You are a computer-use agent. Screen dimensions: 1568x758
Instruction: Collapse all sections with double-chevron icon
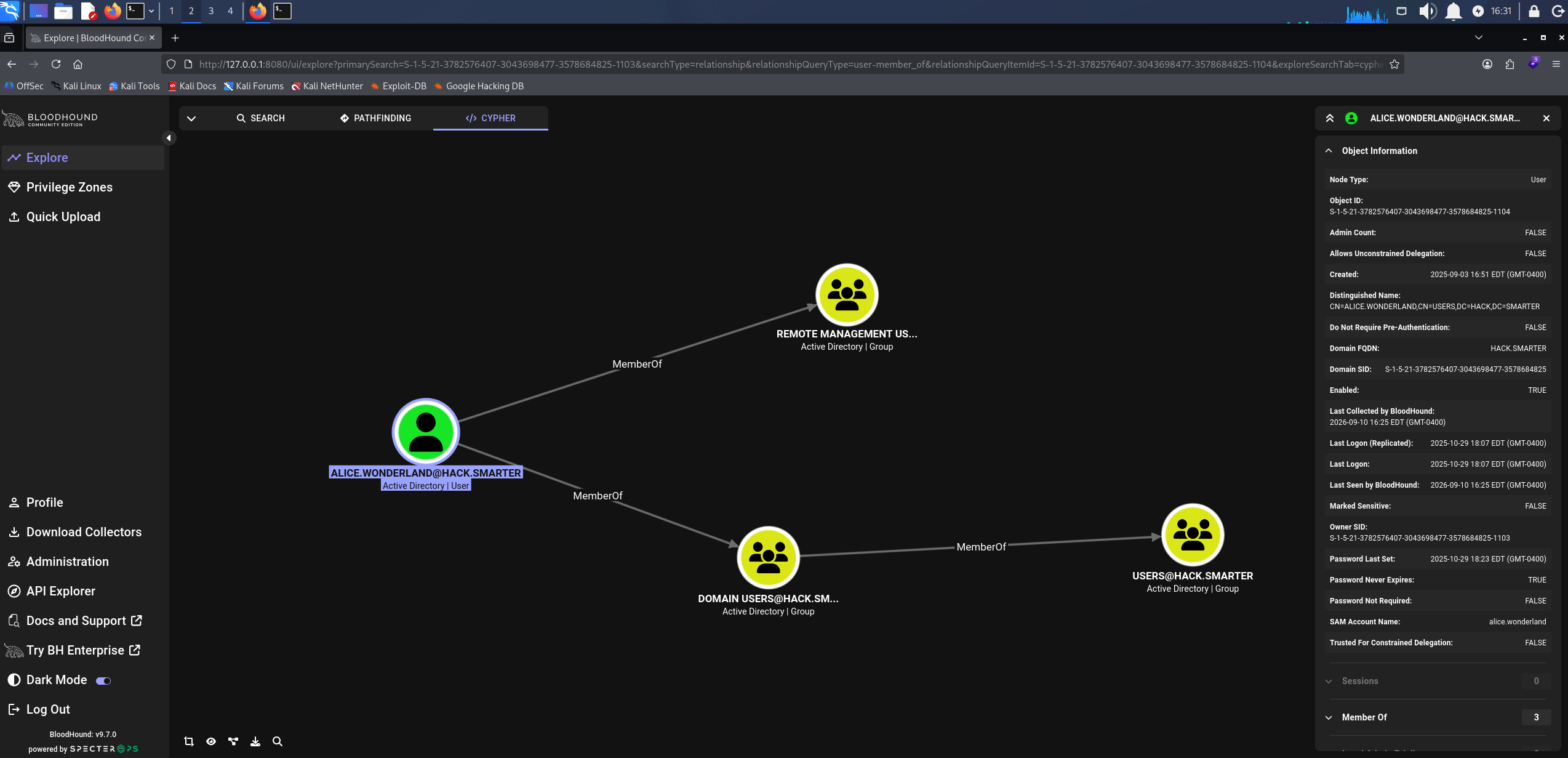pos(1330,118)
